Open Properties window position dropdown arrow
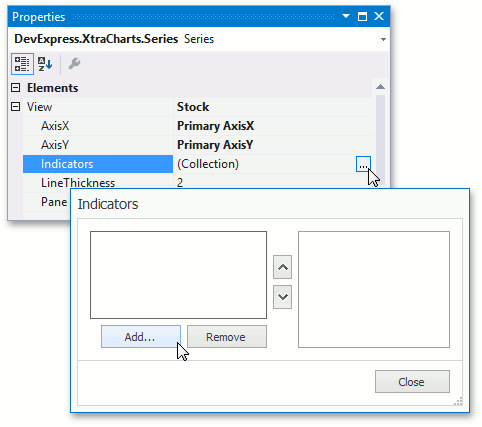482x427 pixels. pos(346,16)
